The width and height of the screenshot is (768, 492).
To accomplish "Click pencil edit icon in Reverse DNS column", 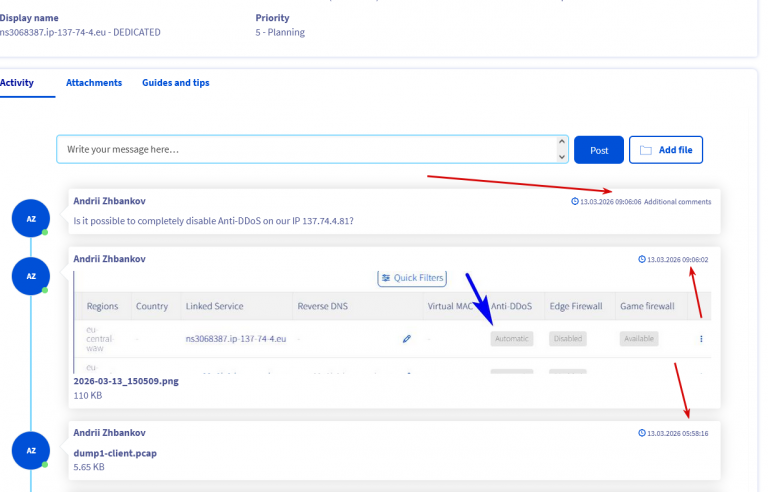I will 407,339.
